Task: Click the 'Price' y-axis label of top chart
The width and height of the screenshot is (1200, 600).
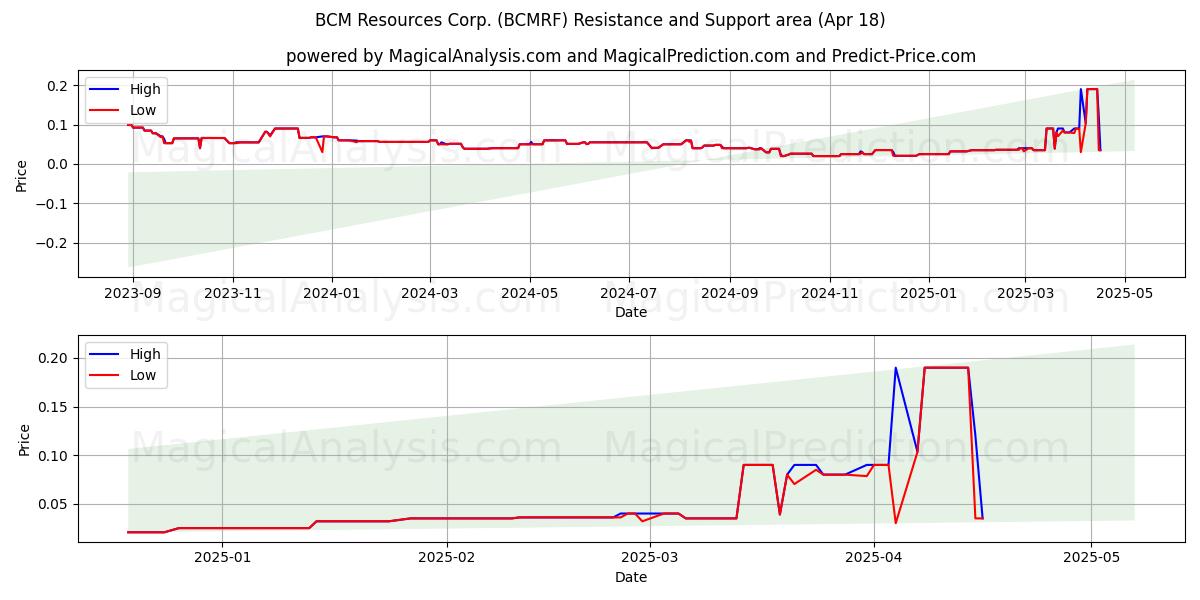Action: (x=22, y=175)
